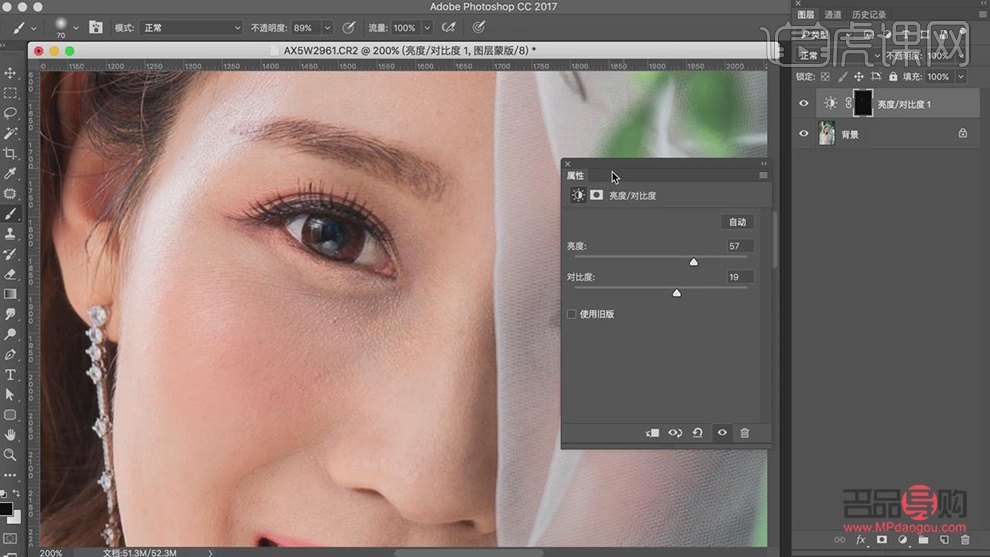Switch to the 历史记录 tab
Viewport: 990px width, 557px height.
(871, 15)
